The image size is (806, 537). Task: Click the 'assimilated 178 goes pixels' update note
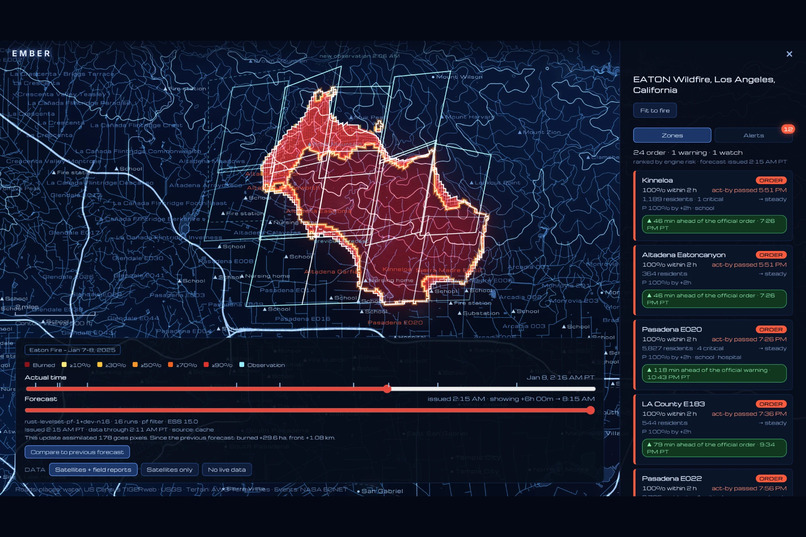click(x=180, y=438)
